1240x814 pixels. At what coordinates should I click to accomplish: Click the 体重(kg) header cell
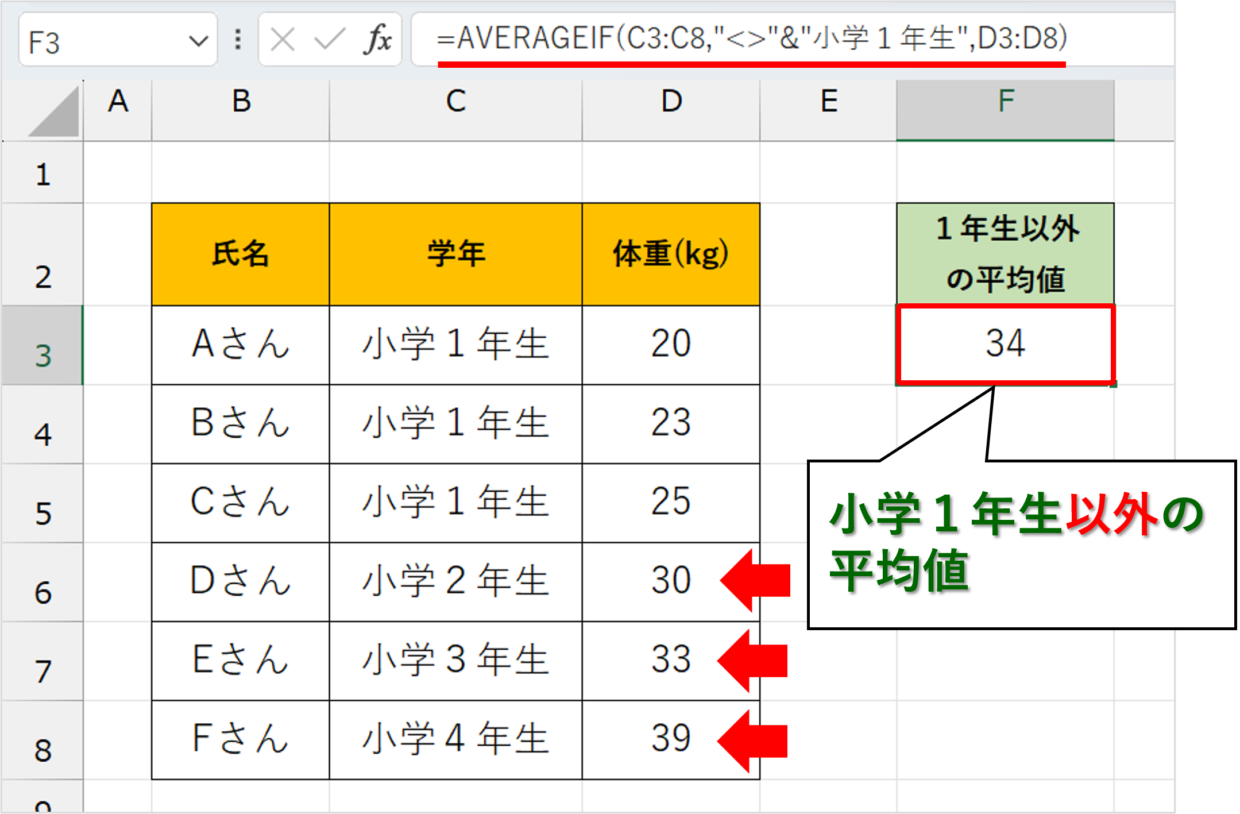point(671,255)
